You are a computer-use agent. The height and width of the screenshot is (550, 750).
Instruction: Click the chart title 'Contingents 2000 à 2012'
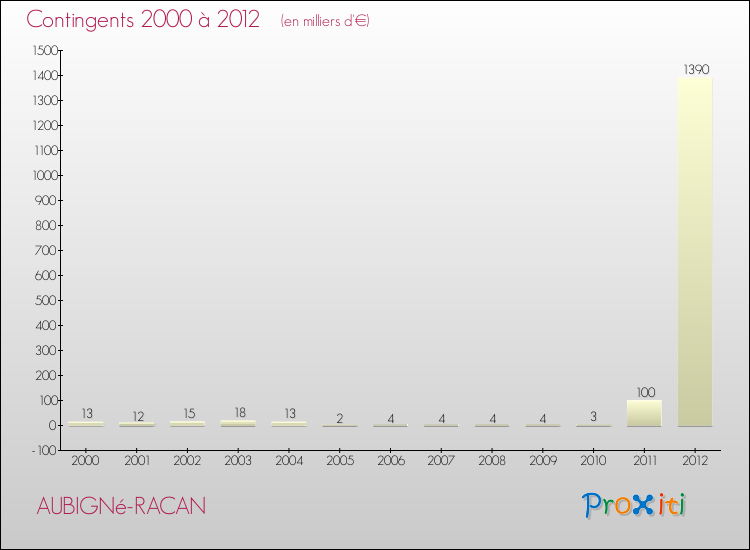143,20
